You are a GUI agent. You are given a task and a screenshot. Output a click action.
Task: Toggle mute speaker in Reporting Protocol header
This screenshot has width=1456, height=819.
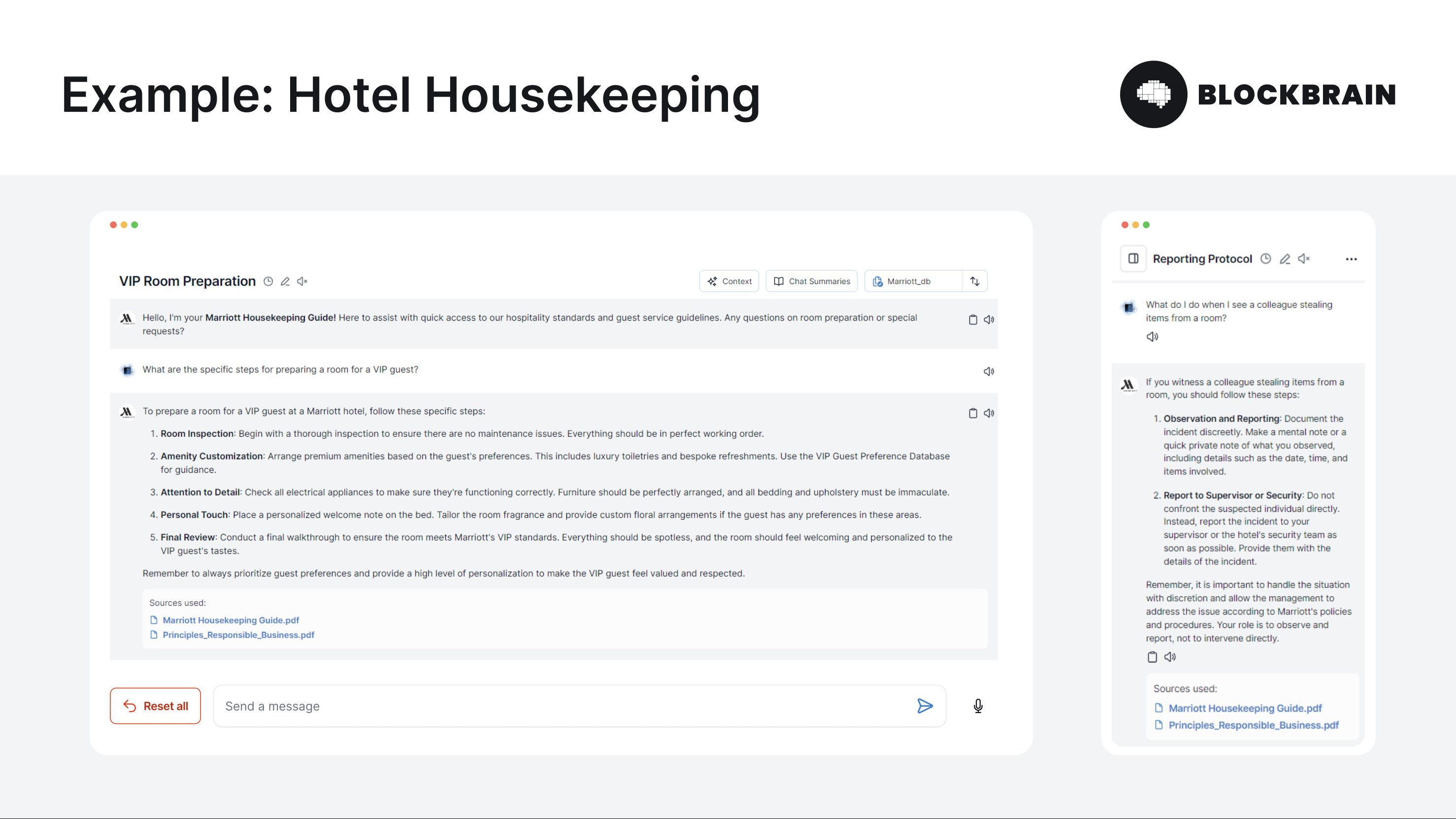(x=1304, y=259)
